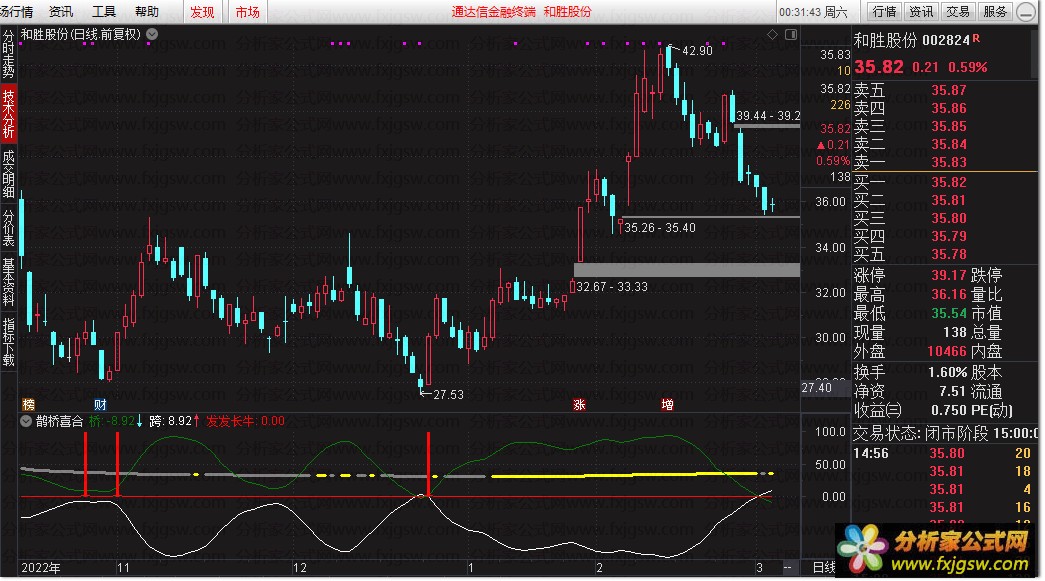The image size is (1045, 581).
Task: Expand dropdown next to 和胜股份(日线,前复权)
Action: [x=152, y=34]
